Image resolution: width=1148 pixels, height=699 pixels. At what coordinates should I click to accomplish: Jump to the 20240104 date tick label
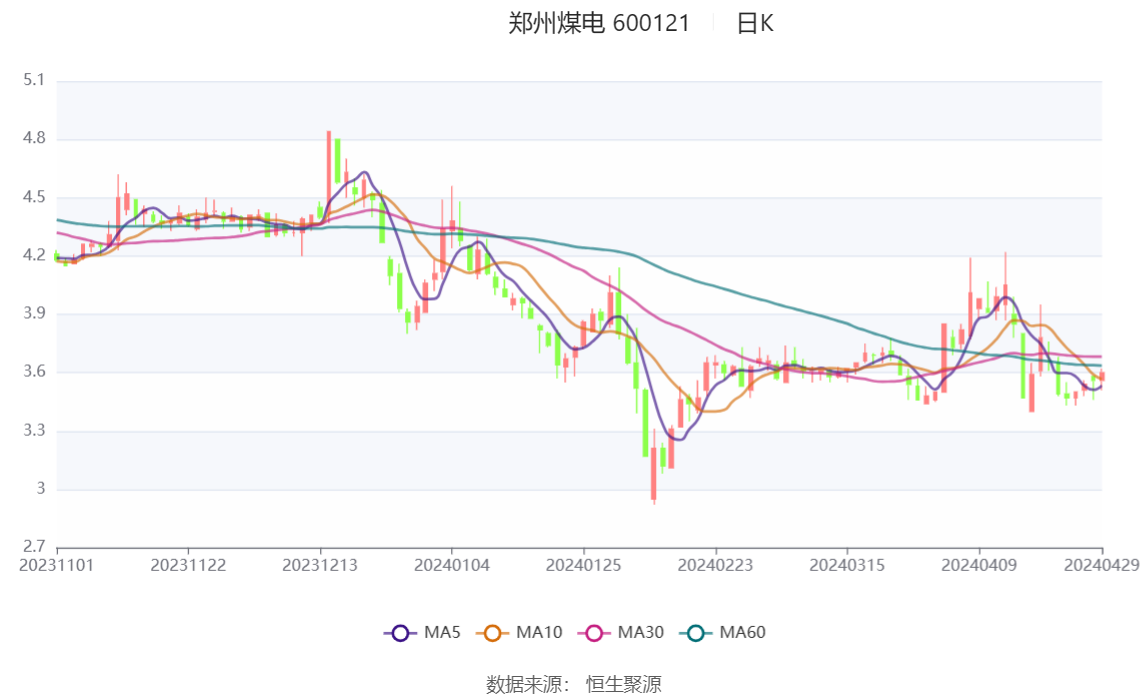coord(452,565)
